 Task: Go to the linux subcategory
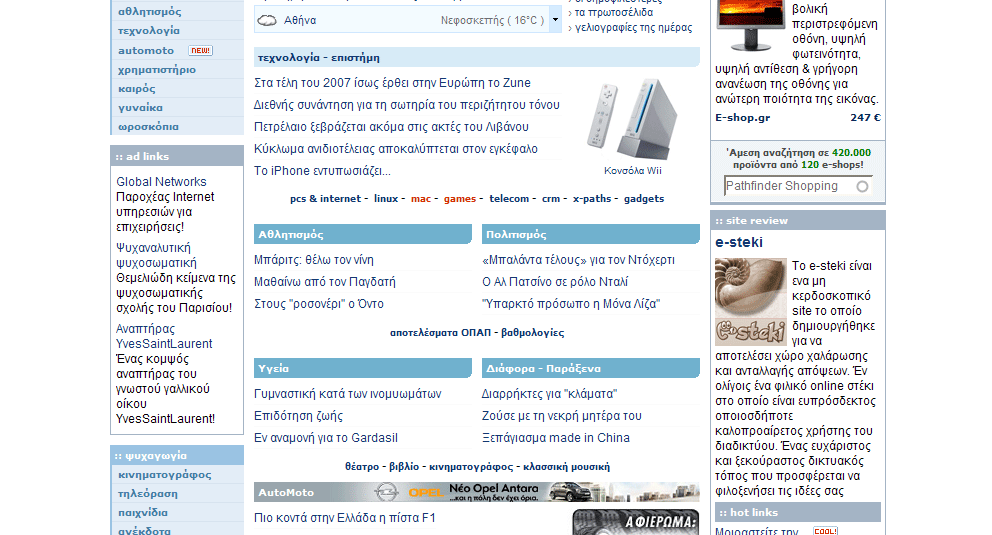click(386, 199)
